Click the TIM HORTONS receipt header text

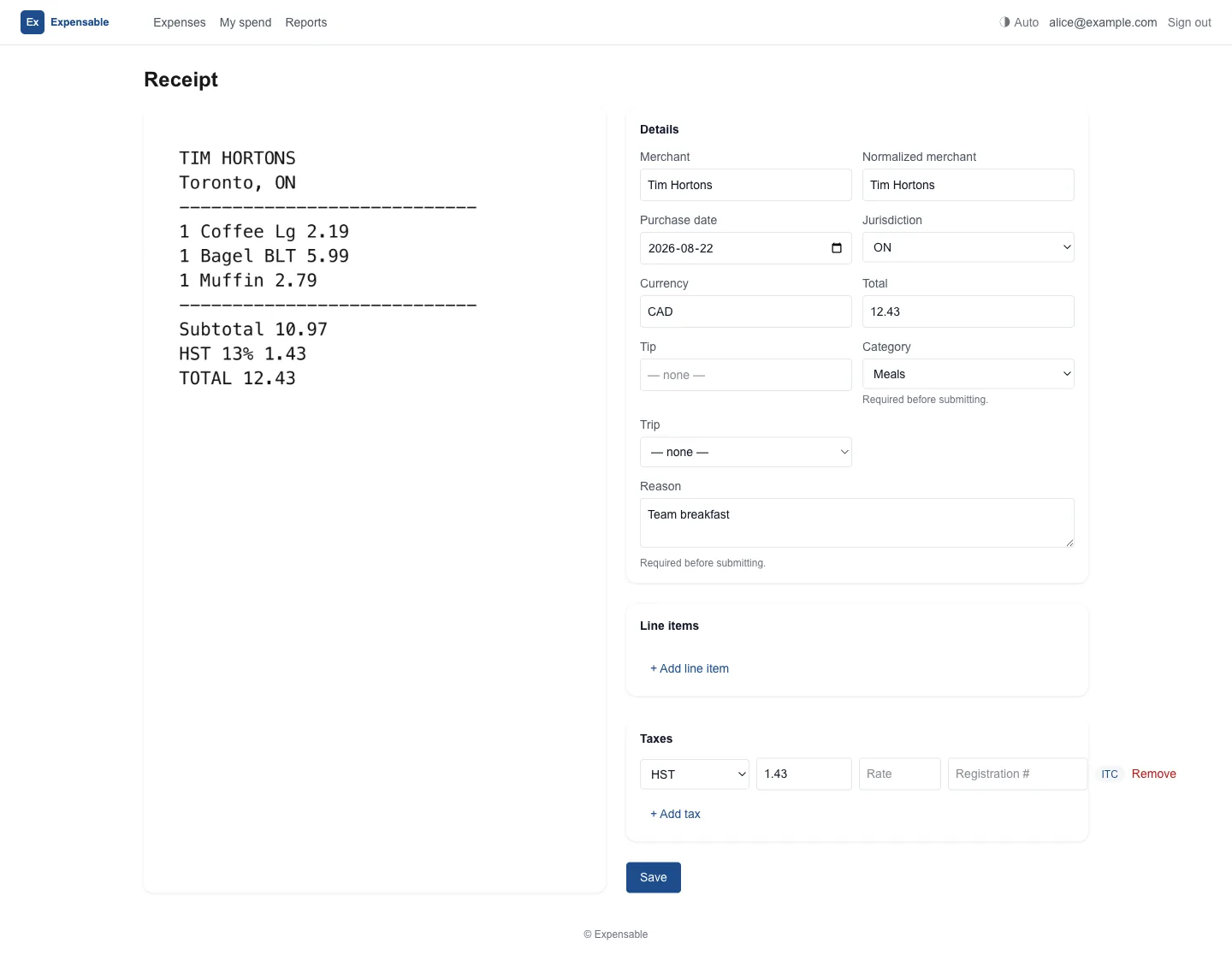[x=237, y=158]
